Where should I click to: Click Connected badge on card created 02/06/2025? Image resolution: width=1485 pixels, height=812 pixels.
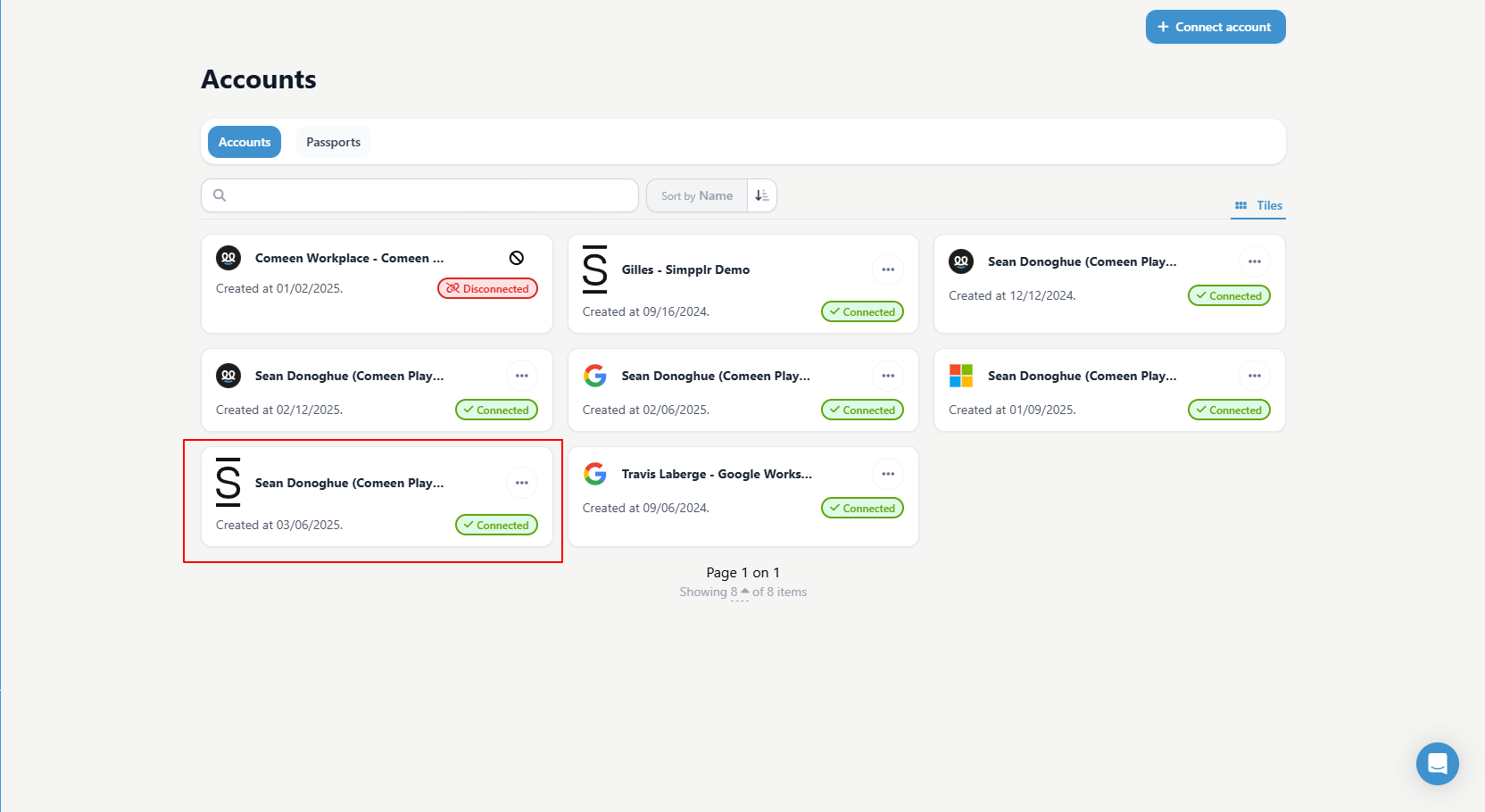(862, 410)
